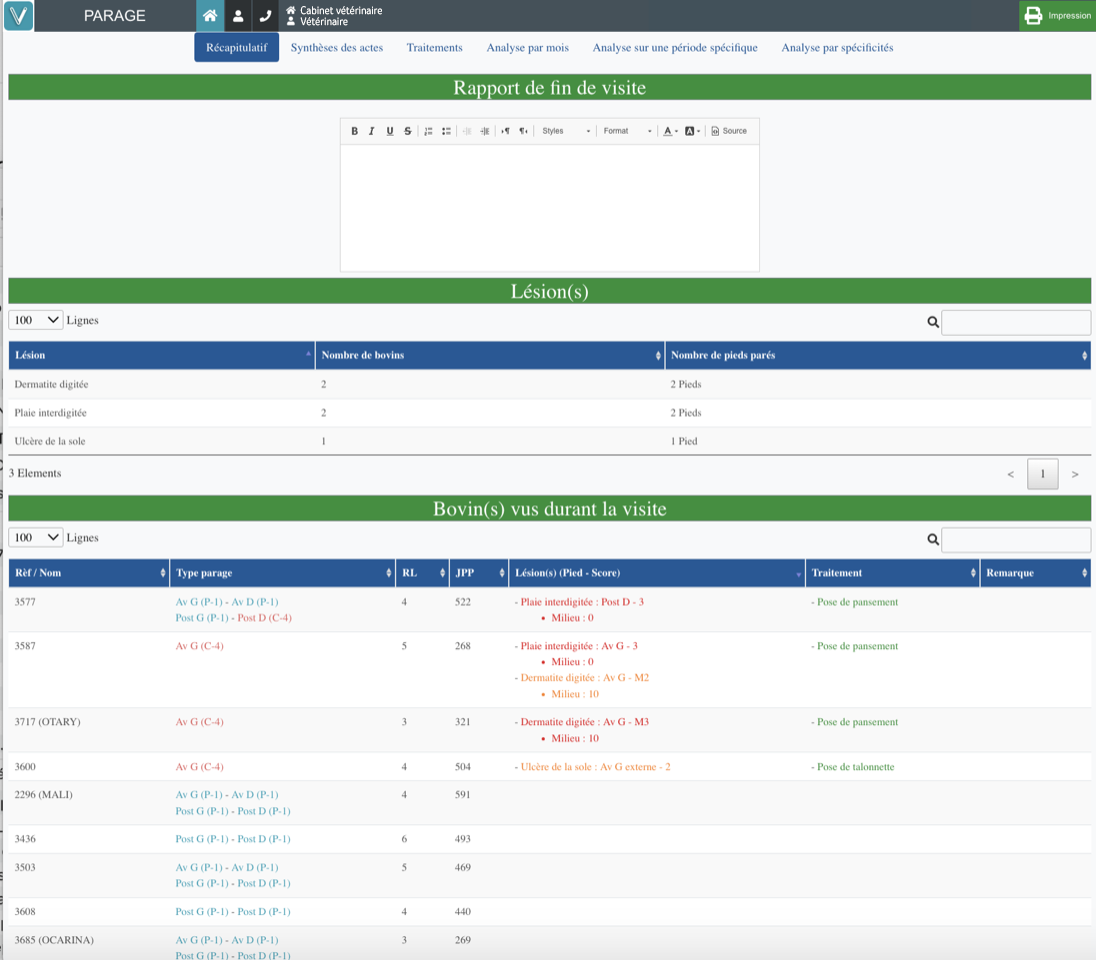Select page 1 of lesions table
The width and height of the screenshot is (1096, 960).
1042,474
